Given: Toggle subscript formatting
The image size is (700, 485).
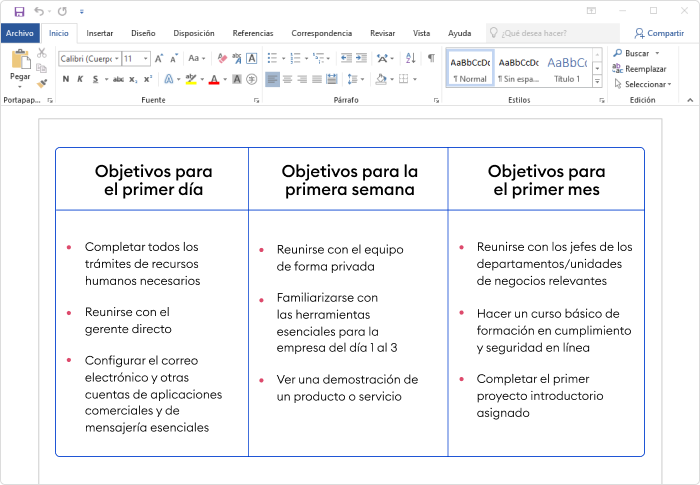Looking at the screenshot, I should [133, 79].
